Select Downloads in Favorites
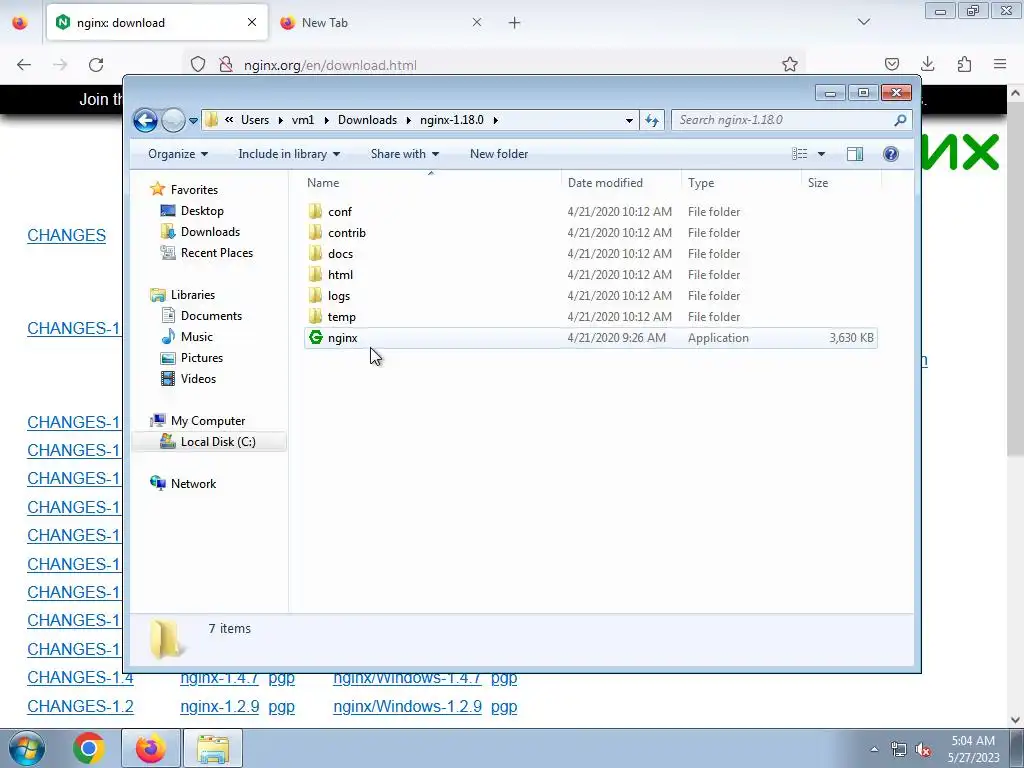The width and height of the screenshot is (1024, 768). coord(210,232)
